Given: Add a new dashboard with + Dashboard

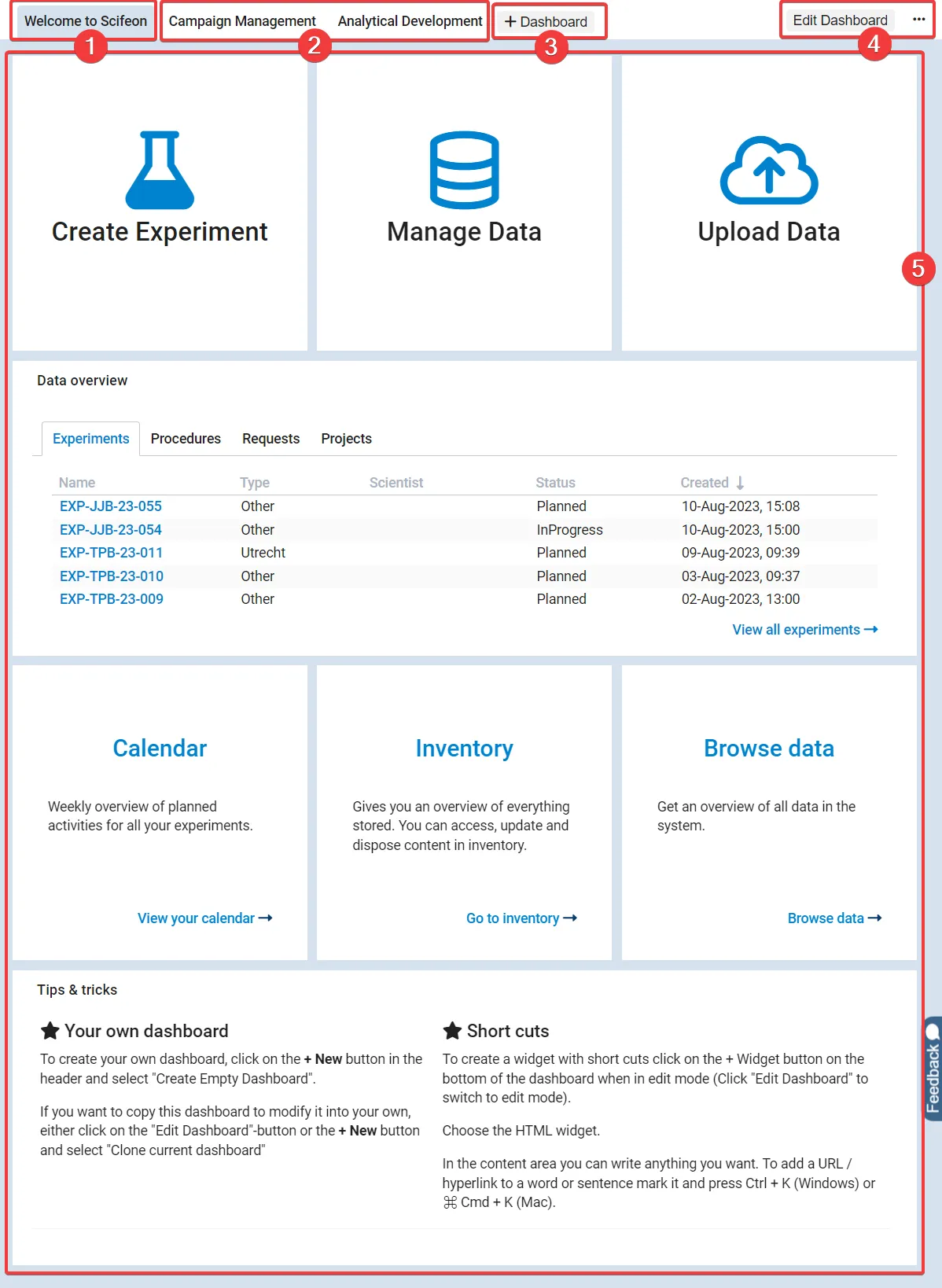Looking at the screenshot, I should click(546, 22).
